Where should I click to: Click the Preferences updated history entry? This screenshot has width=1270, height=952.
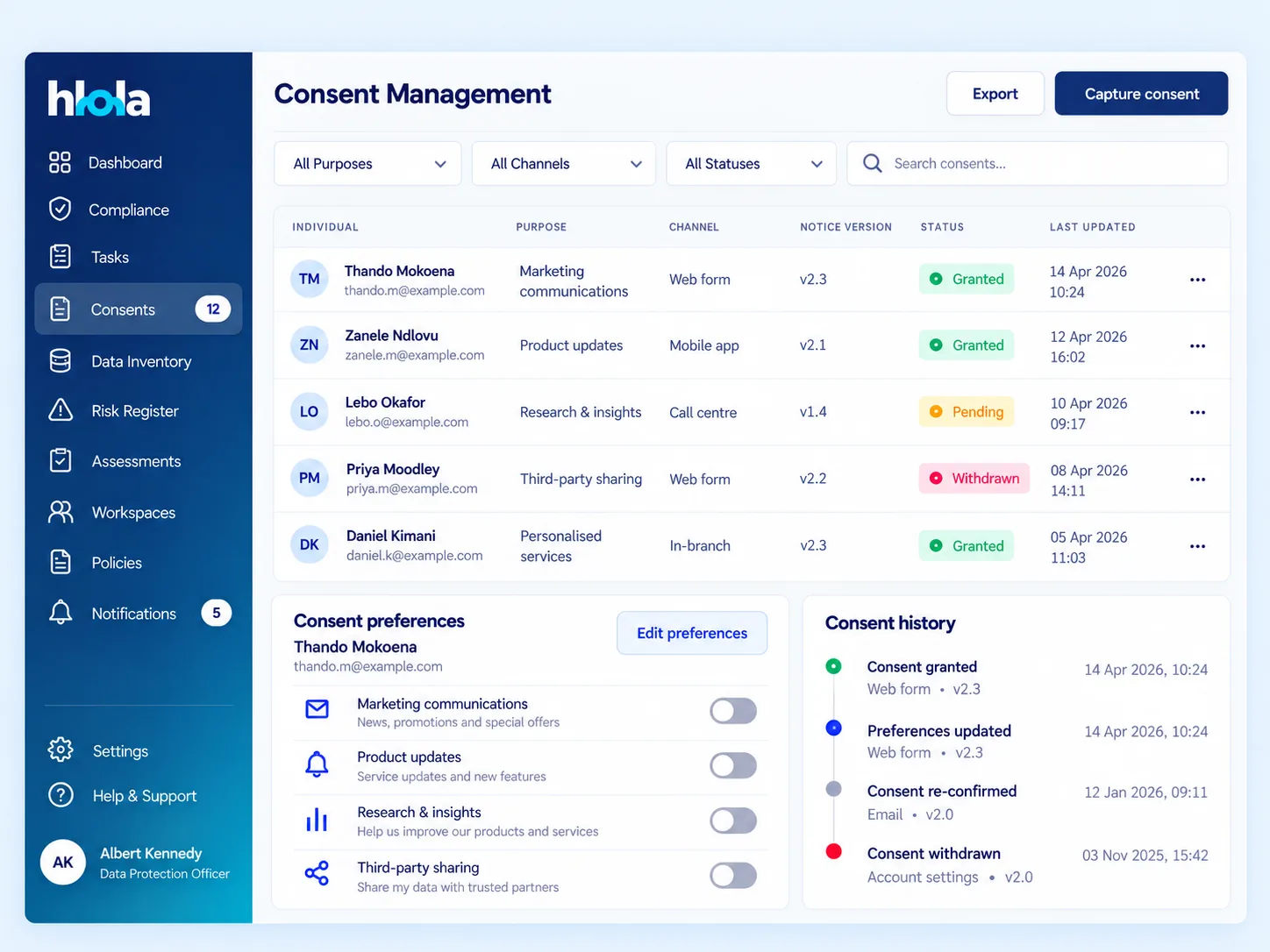click(1017, 742)
